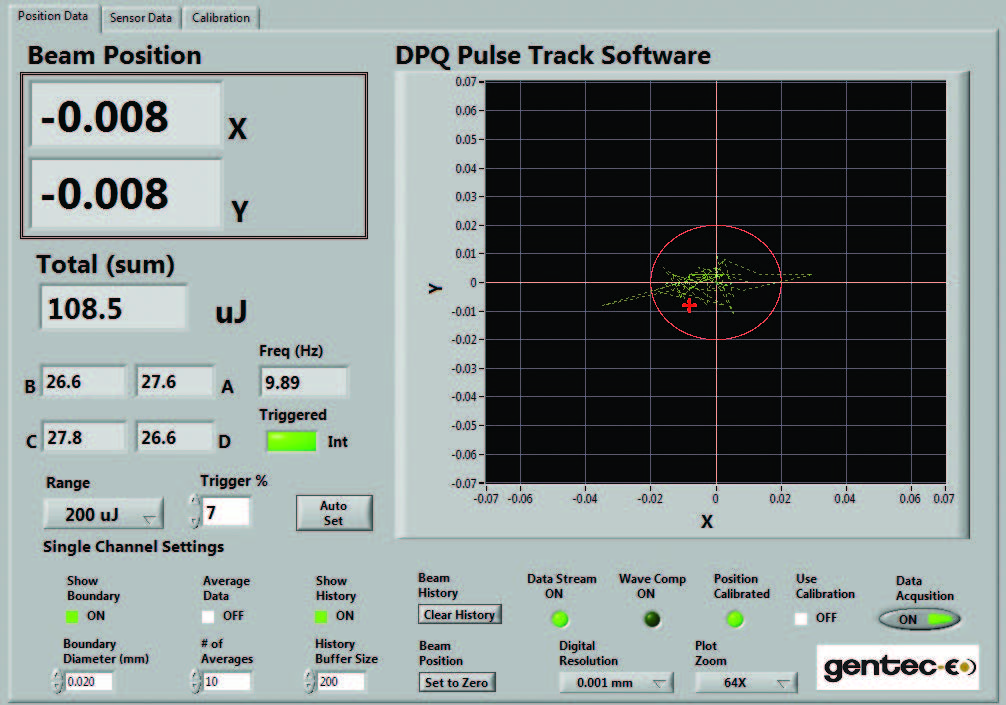The image size is (1006, 705).
Task: Click the green Triggered indicator light
Action: point(290,441)
